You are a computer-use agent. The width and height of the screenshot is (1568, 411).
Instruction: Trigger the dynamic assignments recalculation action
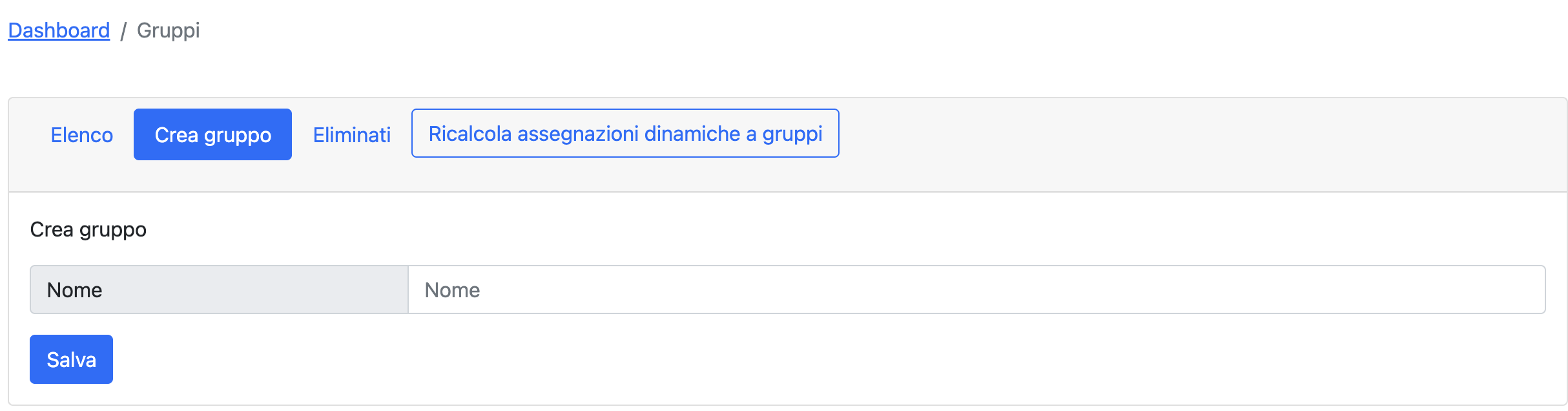[x=624, y=133]
